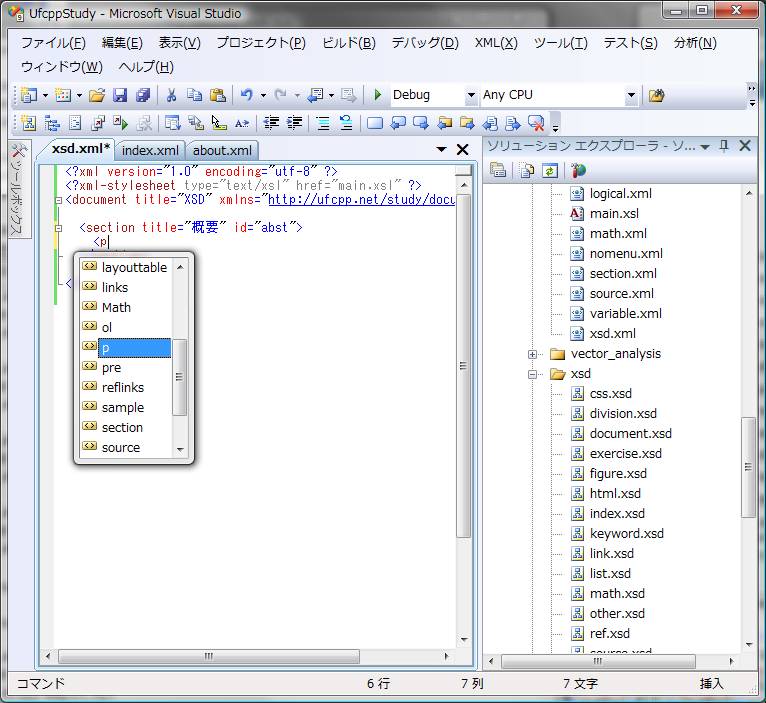The image size is (766, 703).
Task: Open the New Project dropdown arrow
Action: [x=45, y=96]
